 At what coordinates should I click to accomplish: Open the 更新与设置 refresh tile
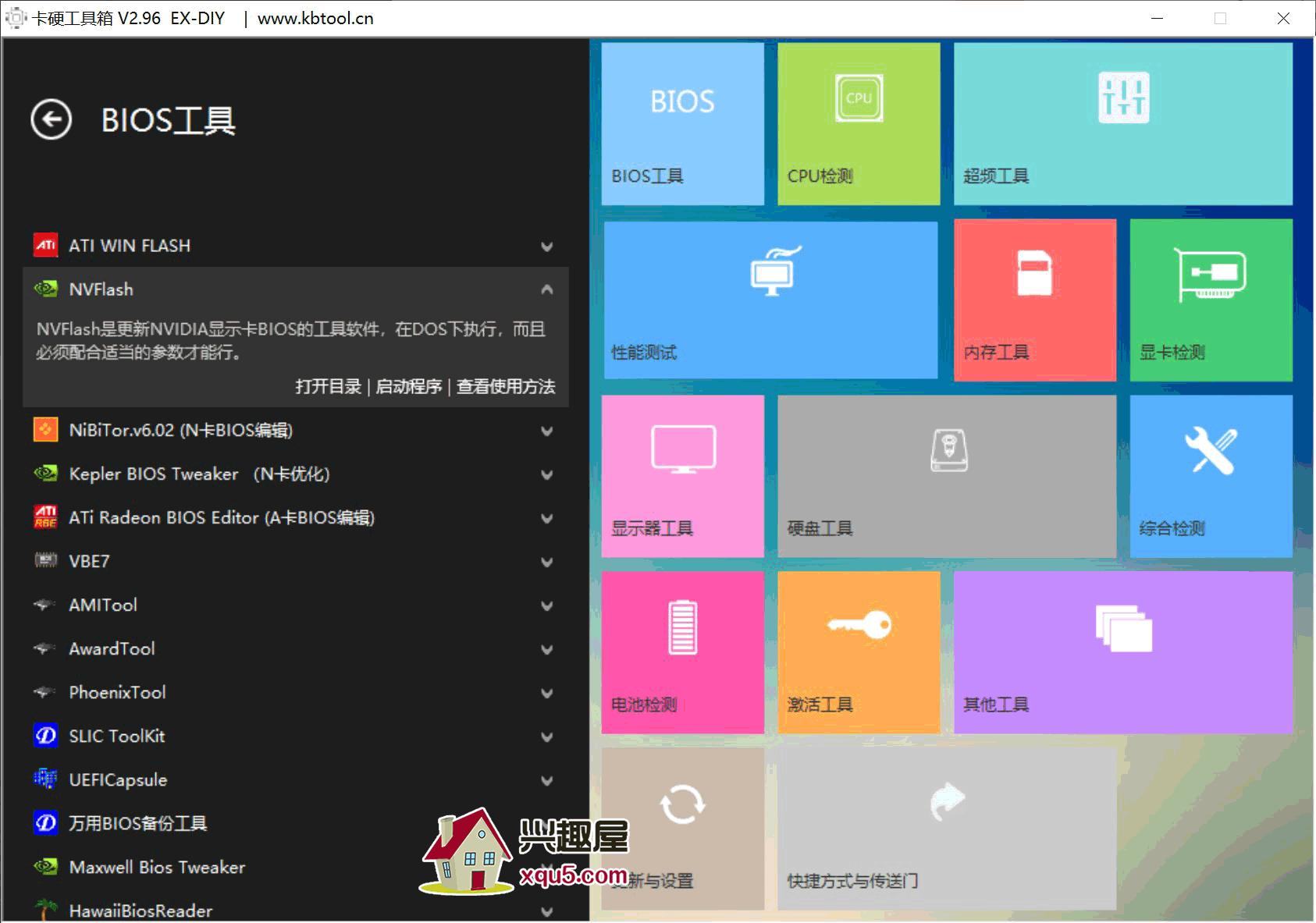click(683, 829)
